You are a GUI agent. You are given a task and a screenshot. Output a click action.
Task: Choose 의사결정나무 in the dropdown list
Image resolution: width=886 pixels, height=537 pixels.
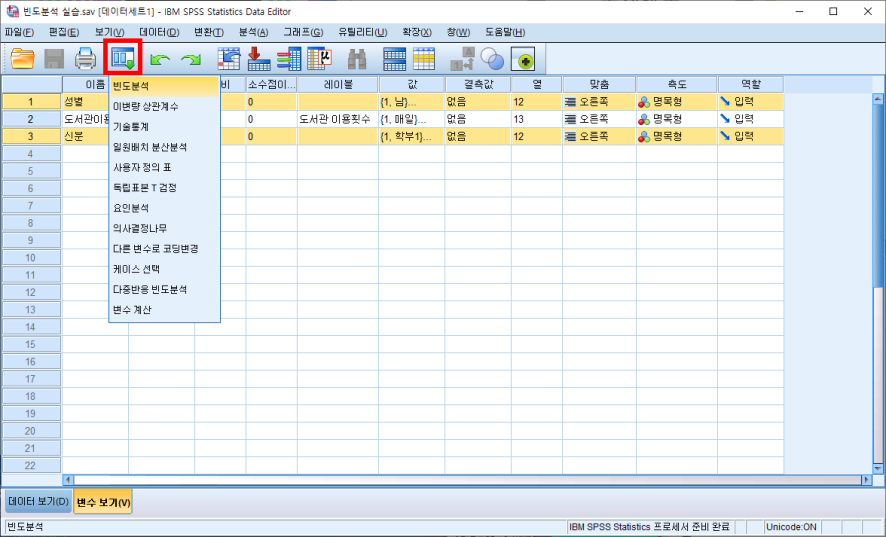point(164,228)
